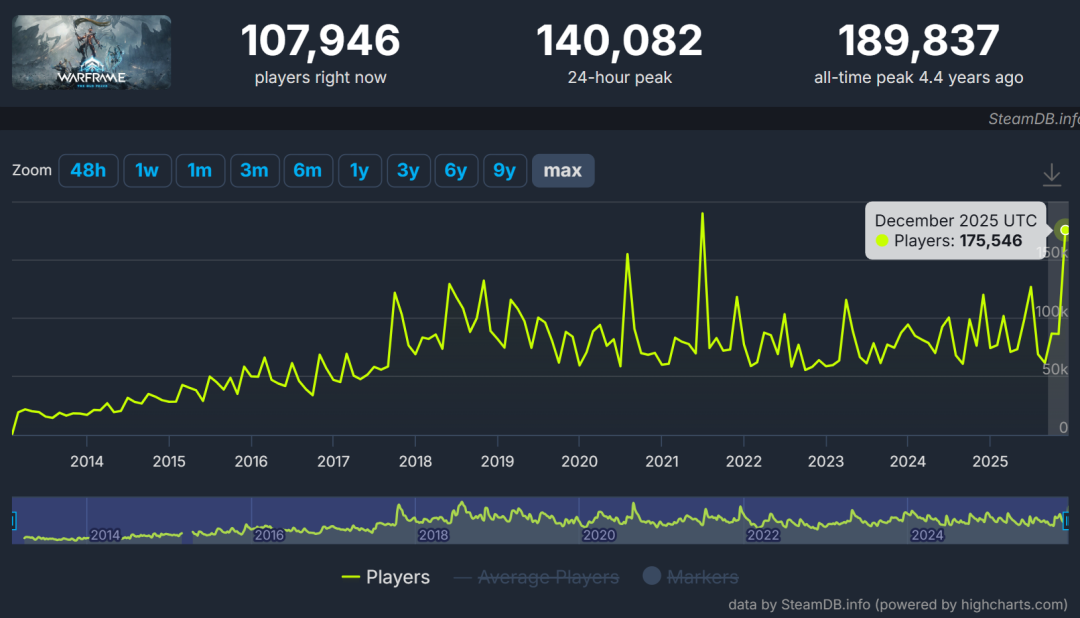Show the Average Players series
The width and height of the screenshot is (1080, 618).
[x=536, y=577]
